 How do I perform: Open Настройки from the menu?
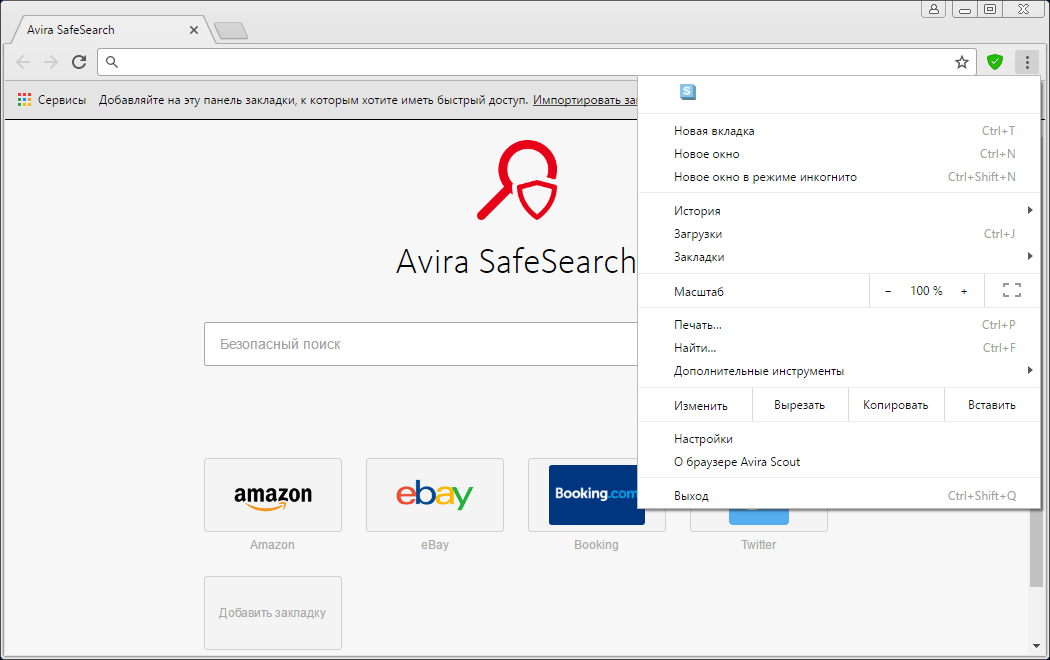[840, 439]
